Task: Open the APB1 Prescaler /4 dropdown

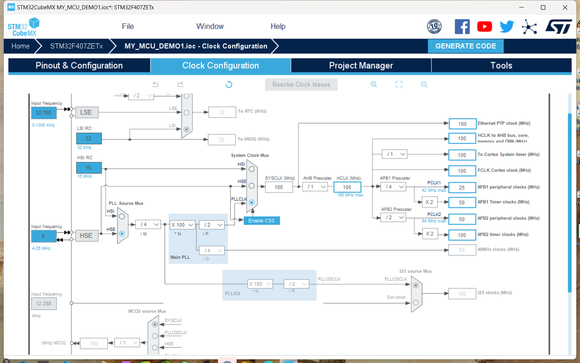Action: coord(393,187)
